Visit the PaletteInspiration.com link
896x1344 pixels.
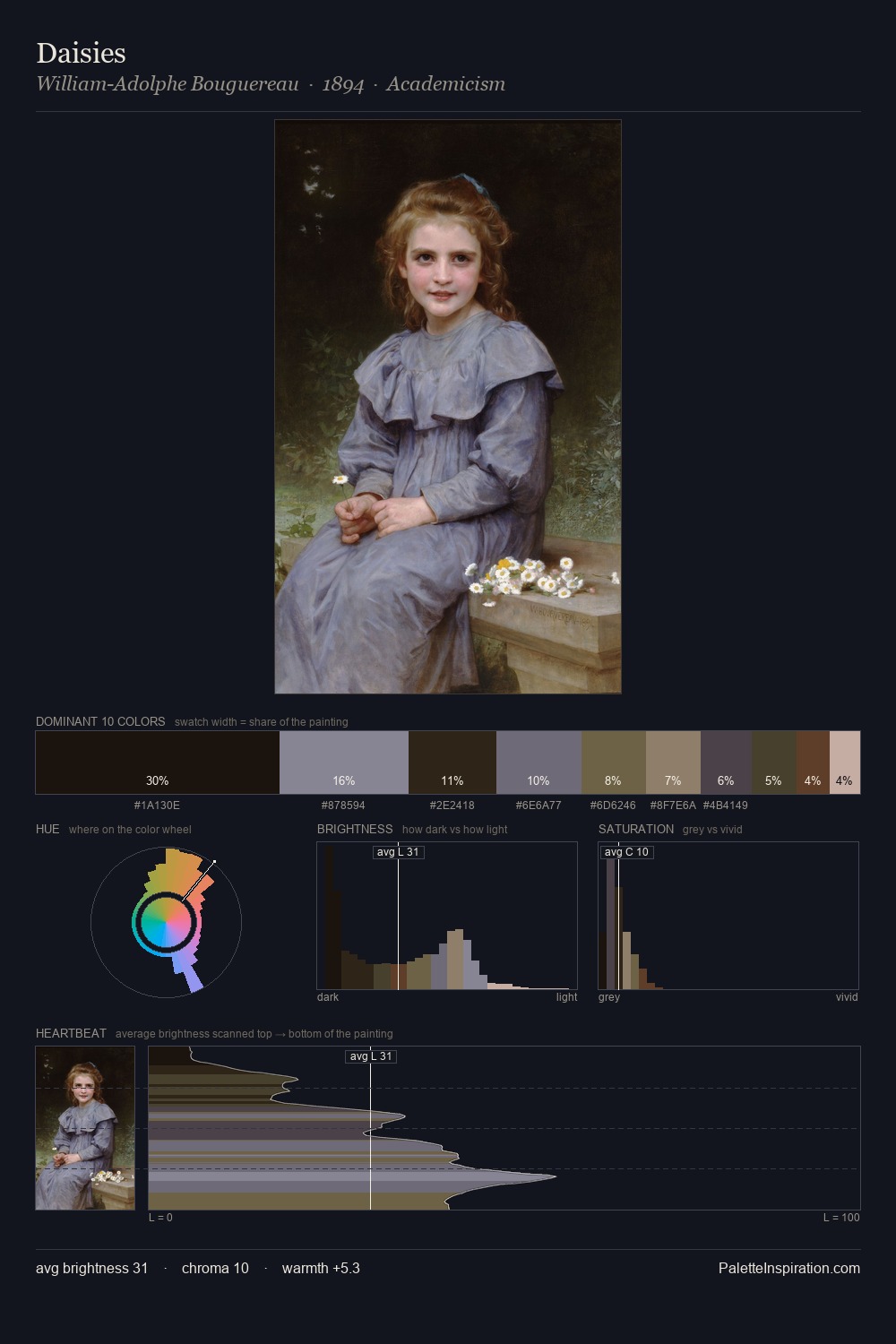point(789,1268)
